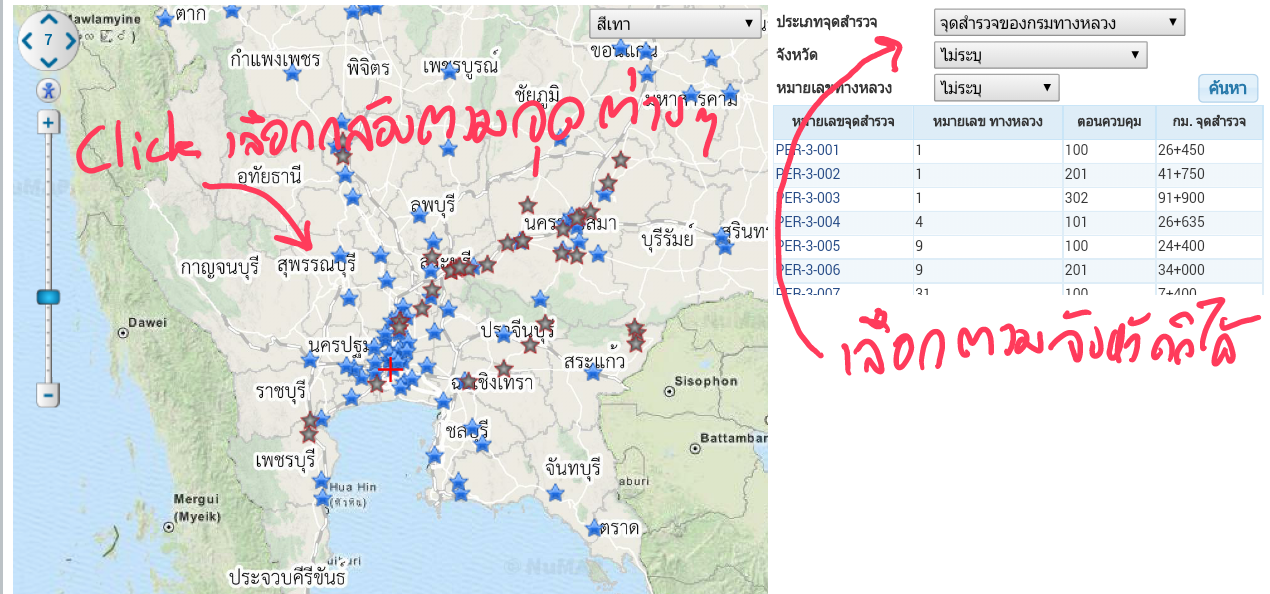This screenshot has width=1270, height=594.
Task: Zoom in with the plus button
Action: tap(48, 123)
